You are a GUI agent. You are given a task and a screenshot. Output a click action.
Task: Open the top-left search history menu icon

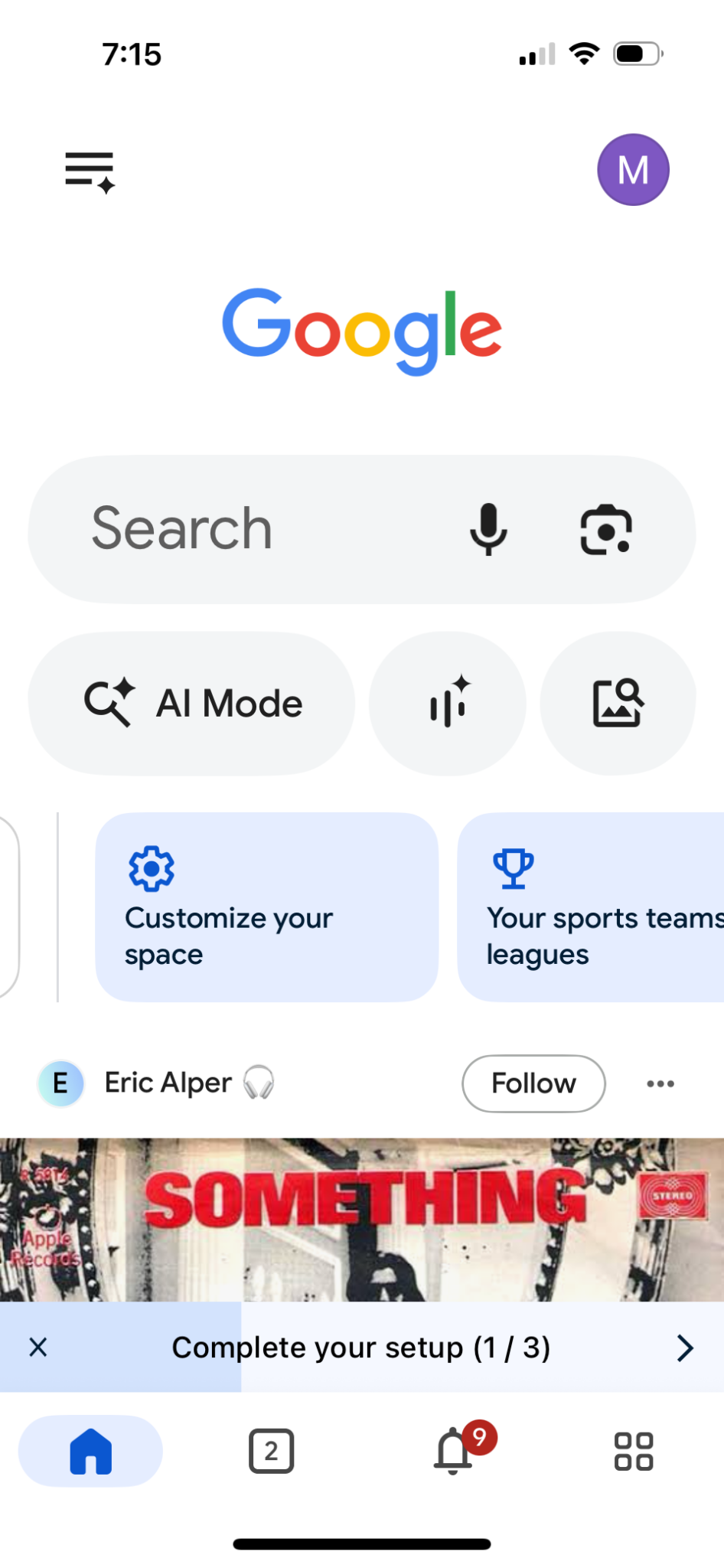tap(90, 171)
